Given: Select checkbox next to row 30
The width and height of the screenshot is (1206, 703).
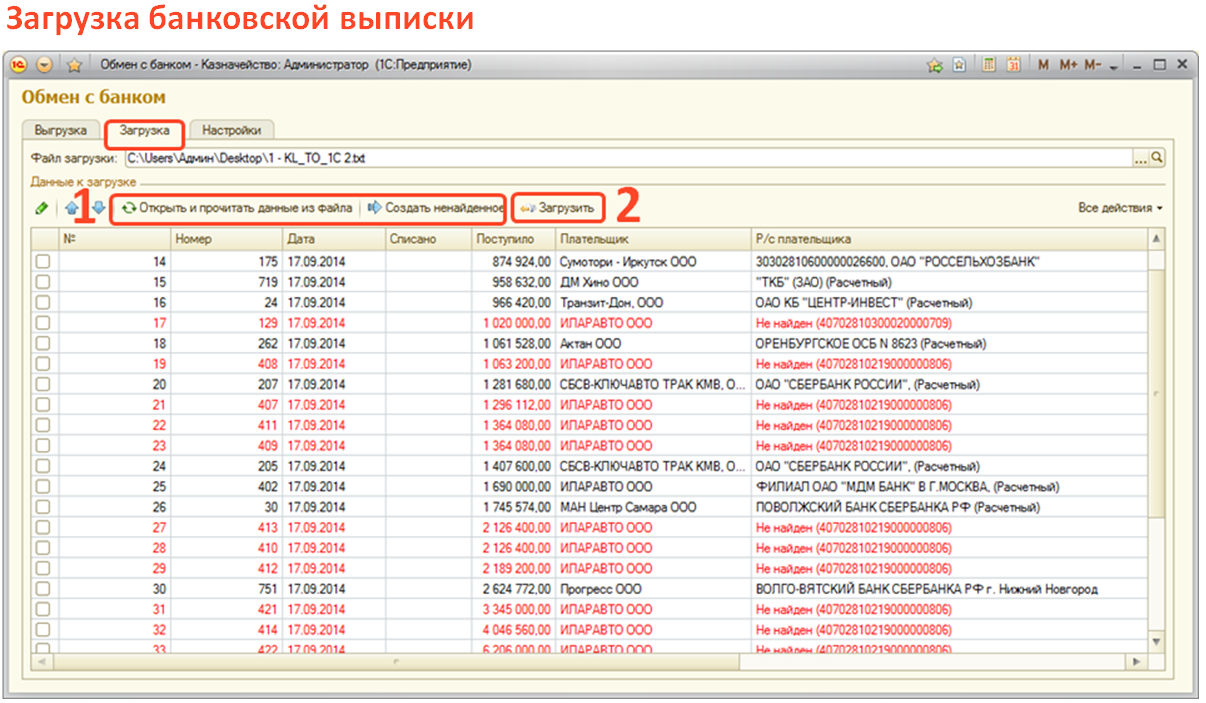Looking at the screenshot, I should (x=43, y=589).
